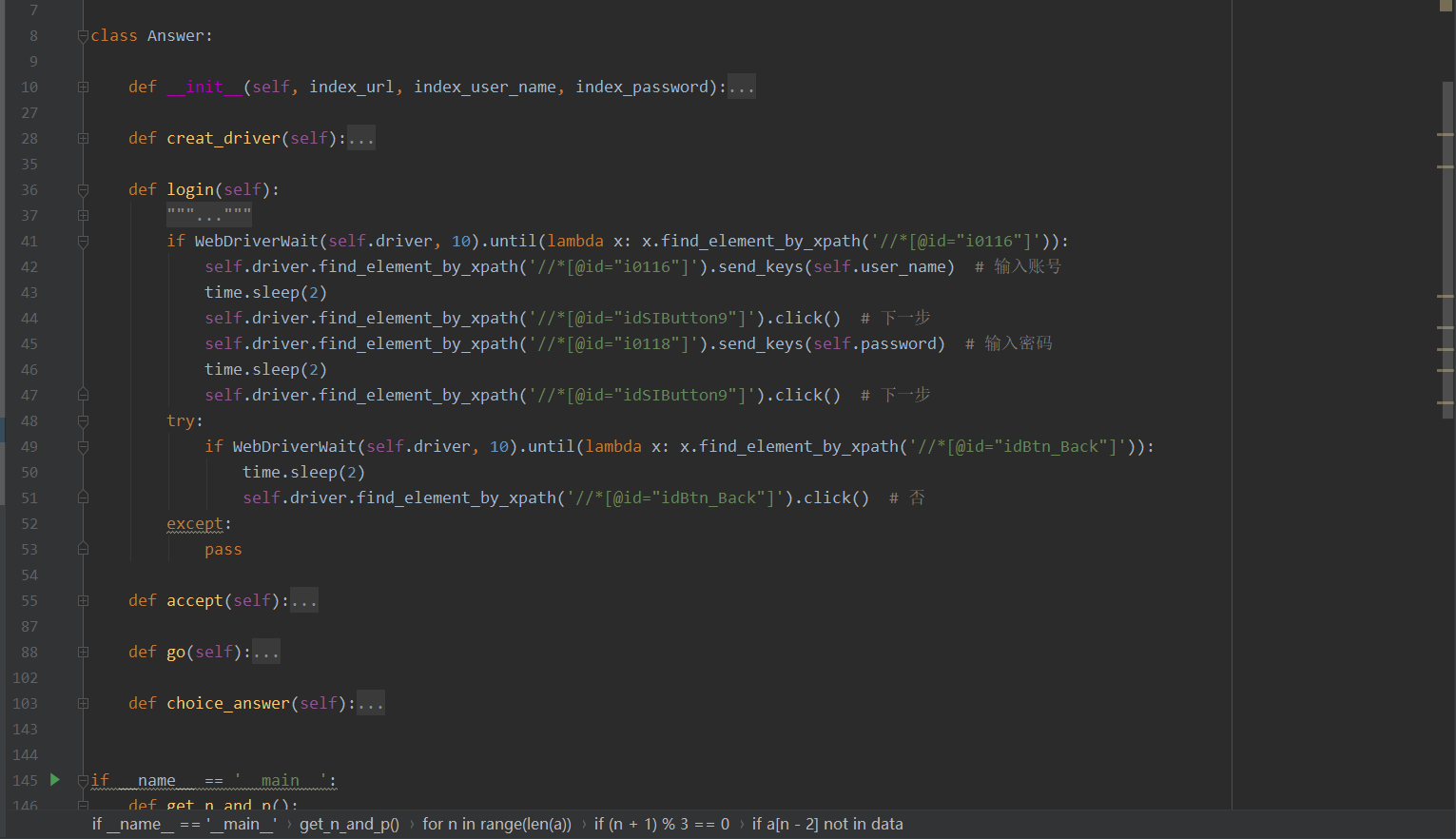Collapse the if __name__ block at line 145
This screenshot has width=1456, height=839.
pyautogui.click(x=83, y=781)
